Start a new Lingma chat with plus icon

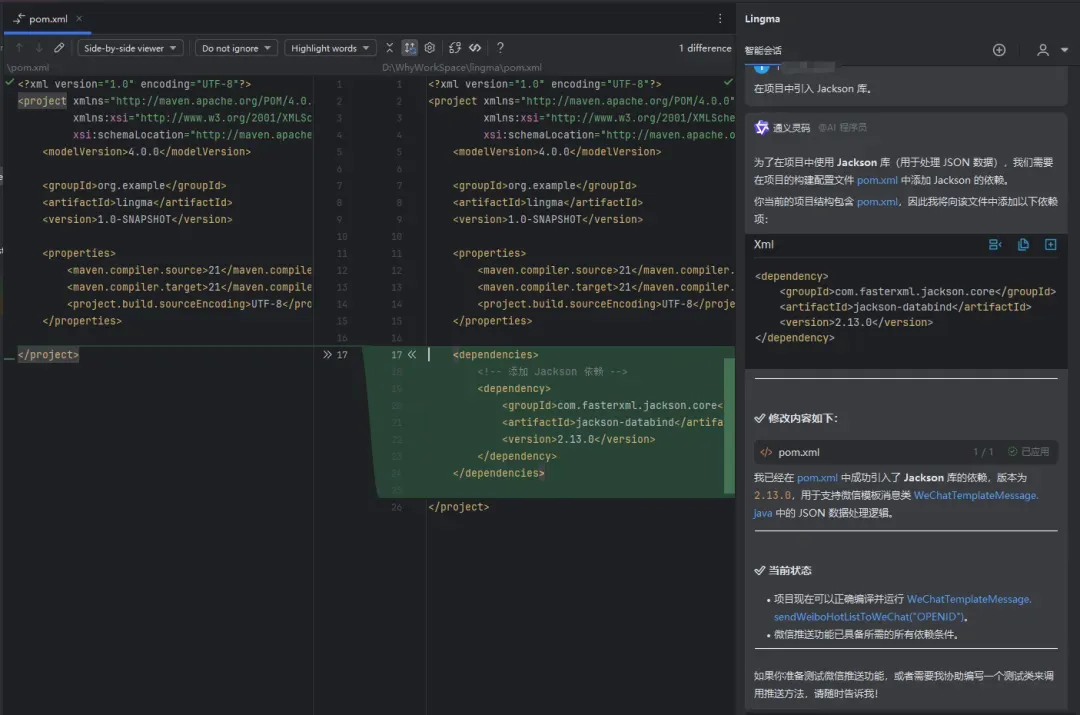(998, 50)
